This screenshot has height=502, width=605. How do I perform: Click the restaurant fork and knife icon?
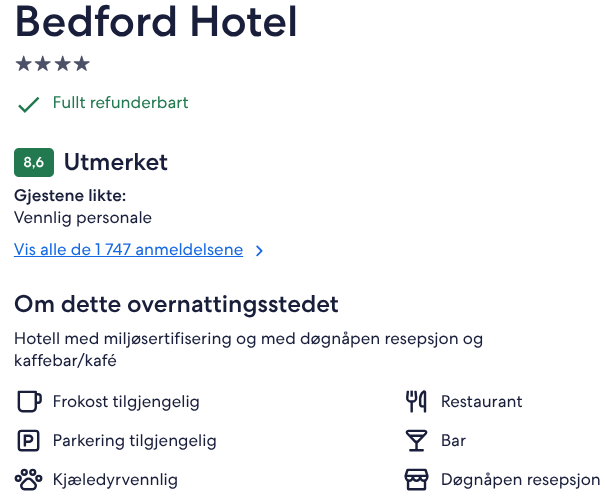[416, 401]
